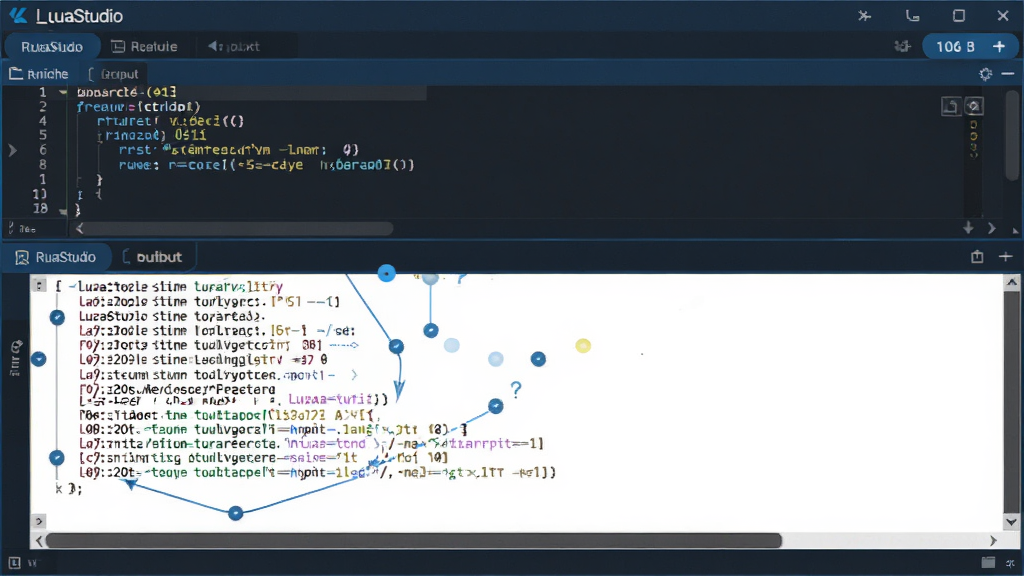
Task: Click the output panel's horizontal scrollbar thumb
Action: click(x=414, y=541)
